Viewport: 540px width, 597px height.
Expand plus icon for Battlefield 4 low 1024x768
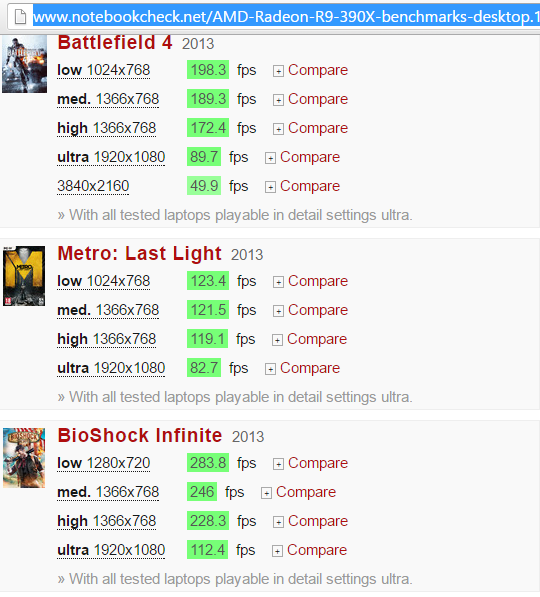pyautogui.click(x=278, y=71)
